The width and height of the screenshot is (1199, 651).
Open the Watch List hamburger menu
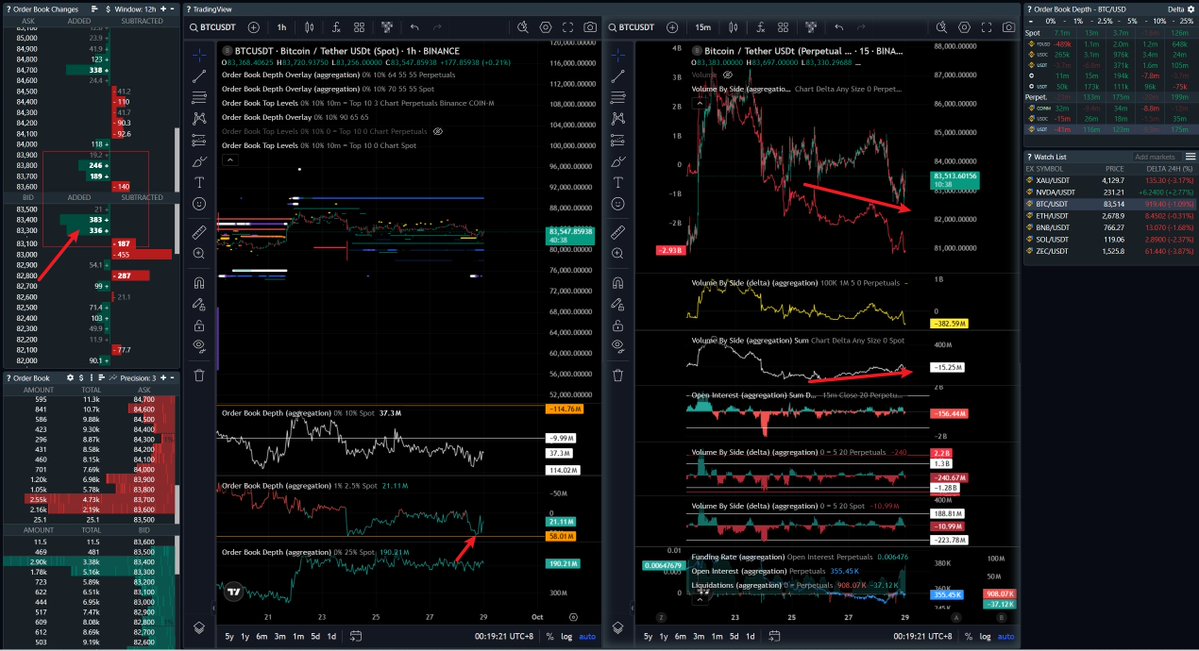pos(1190,157)
